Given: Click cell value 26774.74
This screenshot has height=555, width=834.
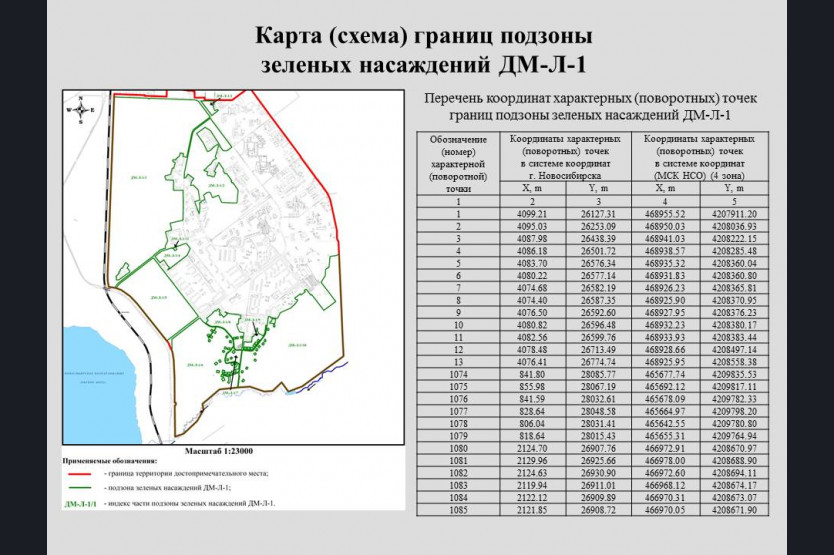Looking at the screenshot, I should tap(598, 362).
